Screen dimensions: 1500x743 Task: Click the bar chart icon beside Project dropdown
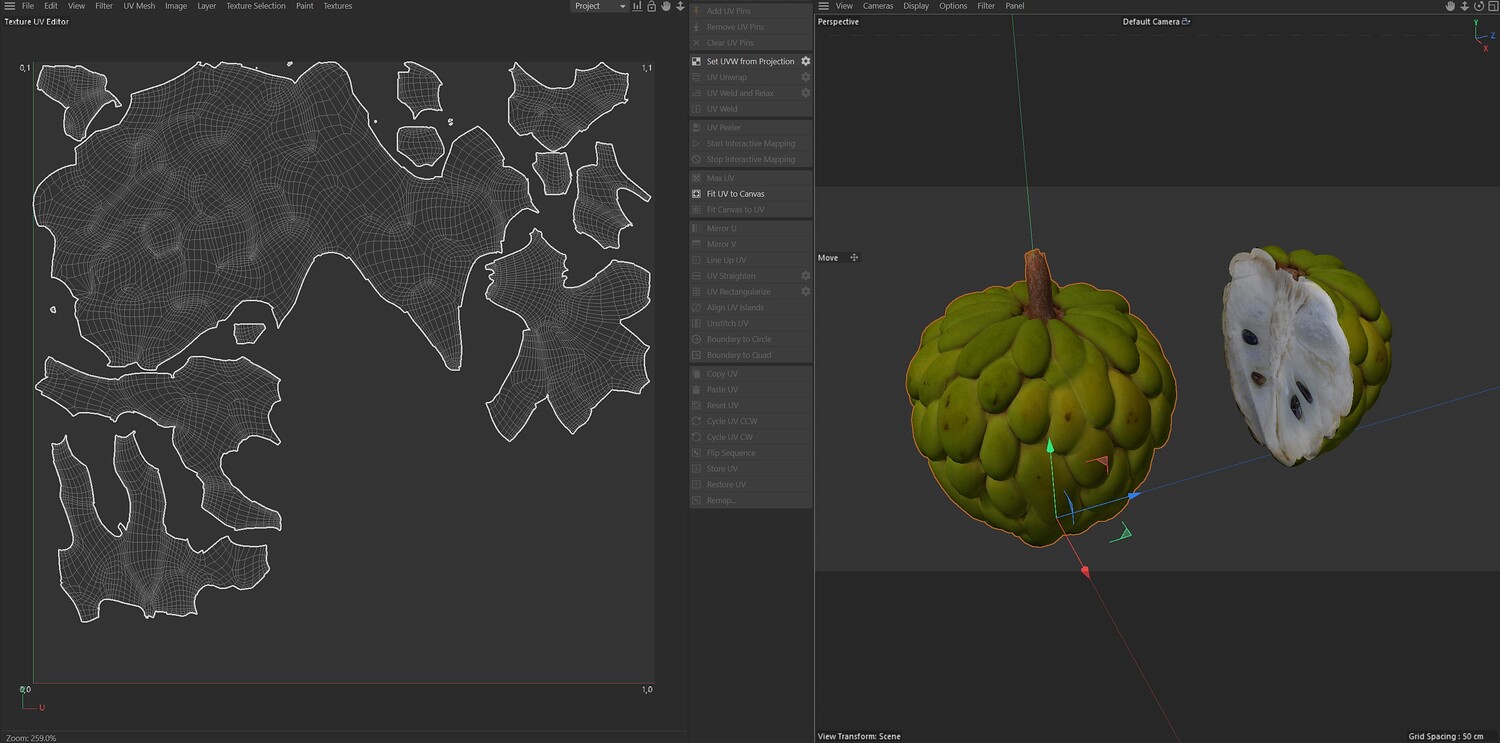[637, 6]
